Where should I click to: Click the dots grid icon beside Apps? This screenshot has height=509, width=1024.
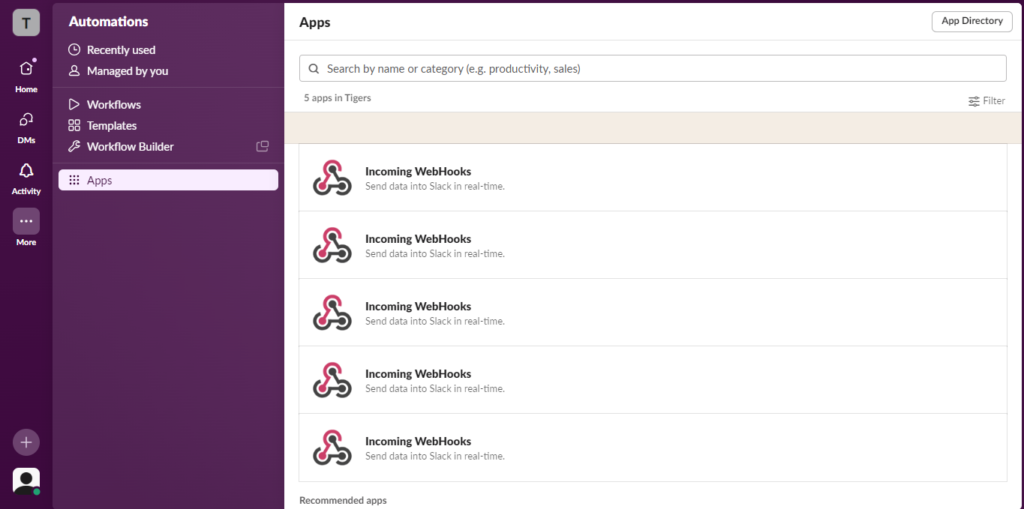click(74, 180)
